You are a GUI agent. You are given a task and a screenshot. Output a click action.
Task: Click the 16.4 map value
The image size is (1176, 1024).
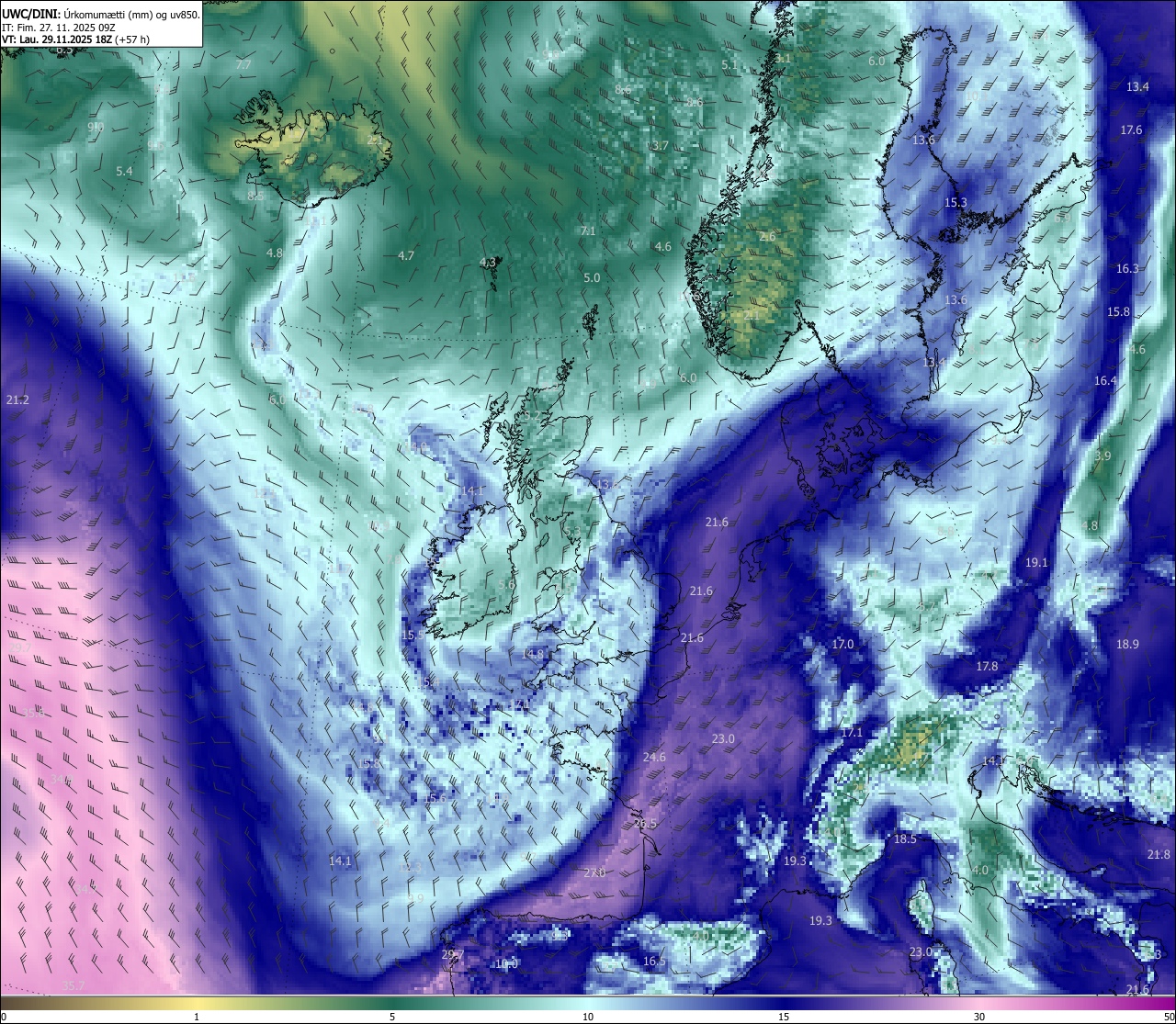[x=1105, y=381]
